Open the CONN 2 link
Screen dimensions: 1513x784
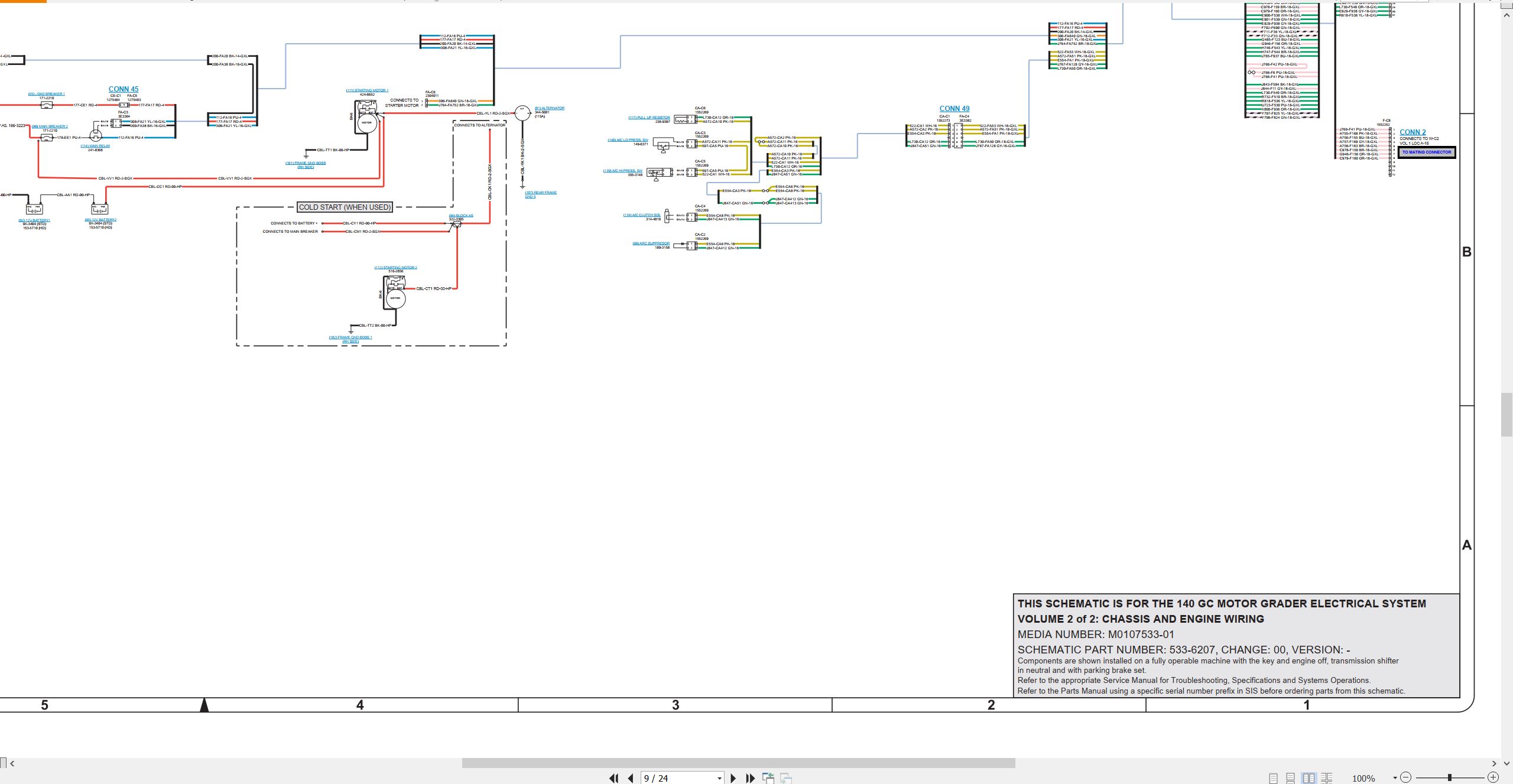click(1413, 132)
